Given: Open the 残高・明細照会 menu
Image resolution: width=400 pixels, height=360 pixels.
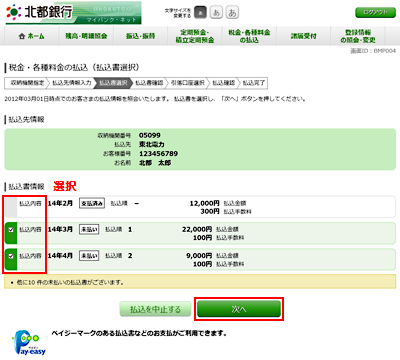Looking at the screenshot, I should (x=86, y=36).
